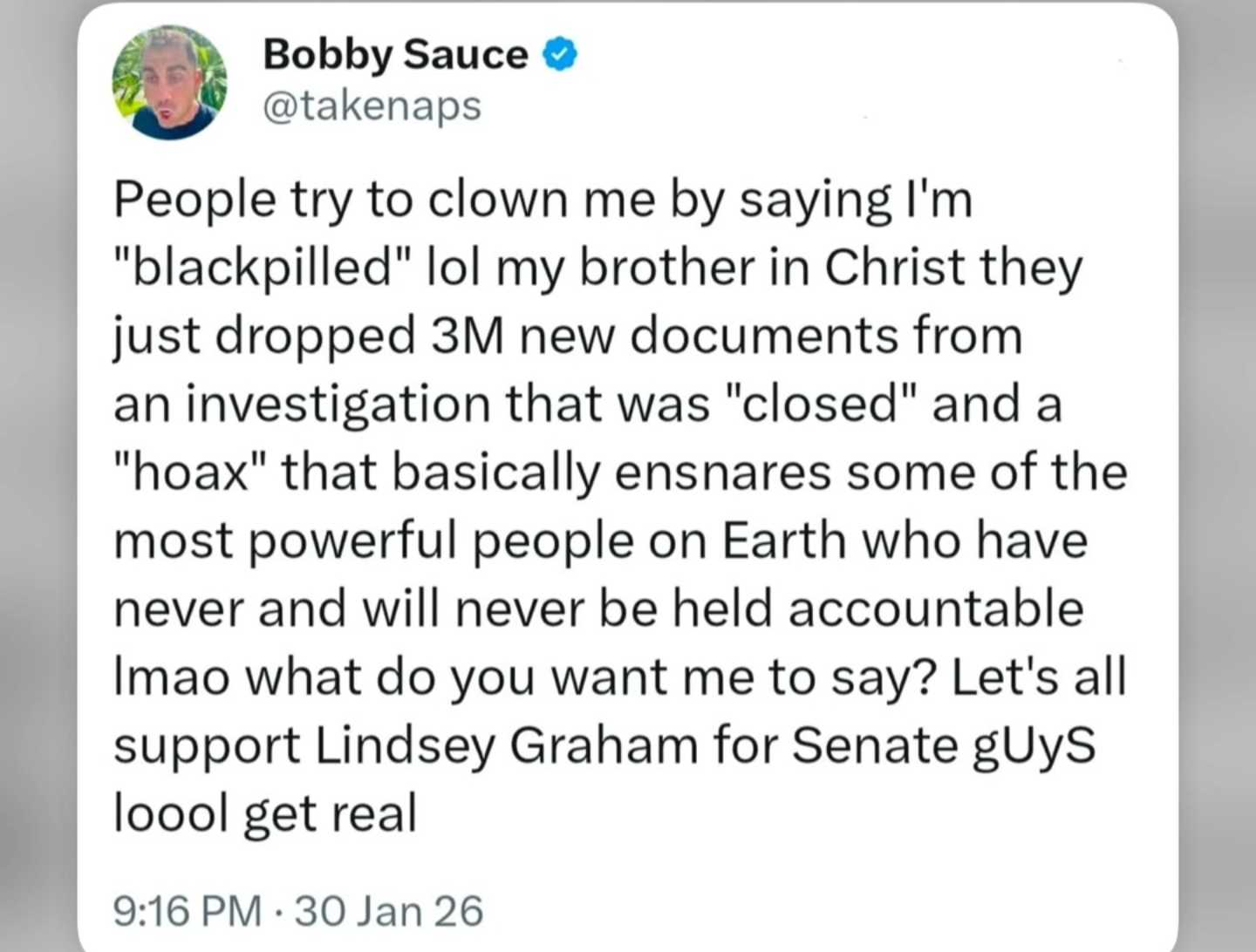
Task: Open Bobby Sauce's profile picture
Action: (x=169, y=82)
